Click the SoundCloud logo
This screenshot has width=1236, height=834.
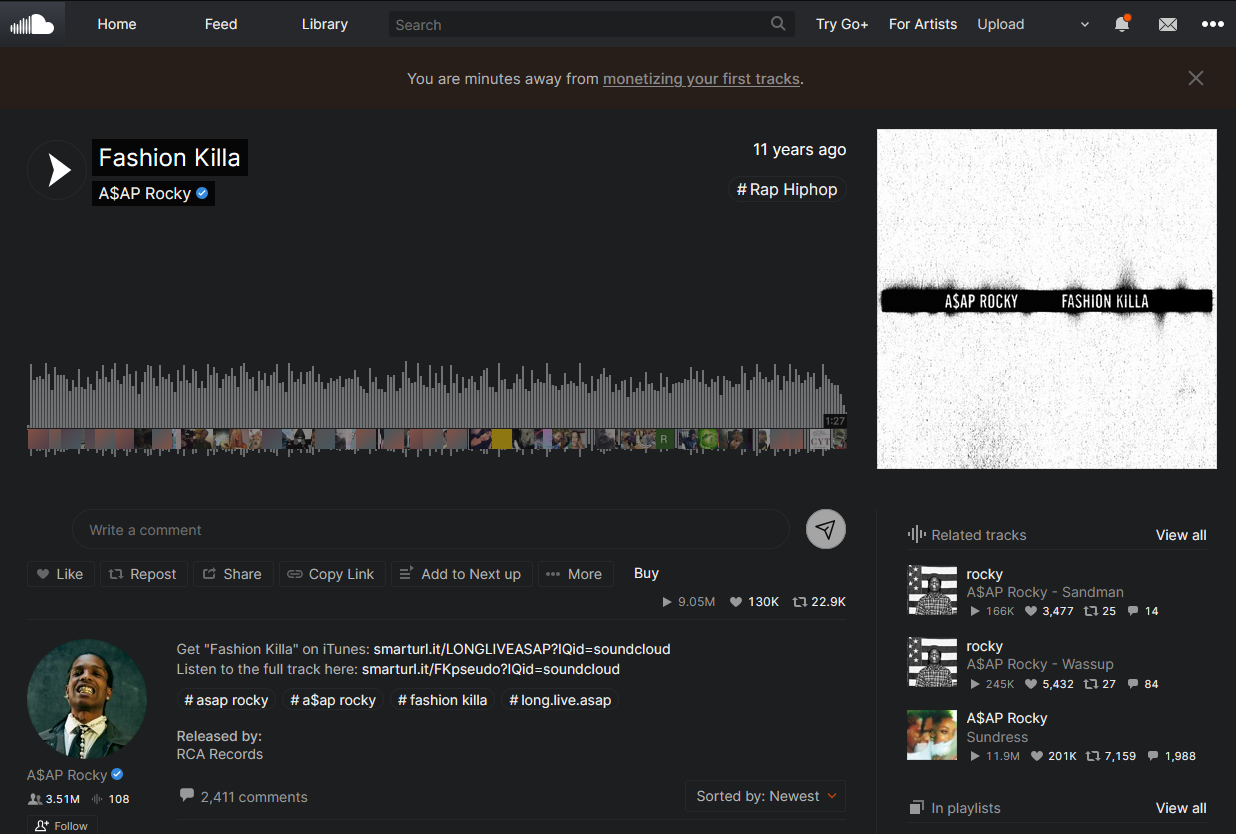click(32, 24)
